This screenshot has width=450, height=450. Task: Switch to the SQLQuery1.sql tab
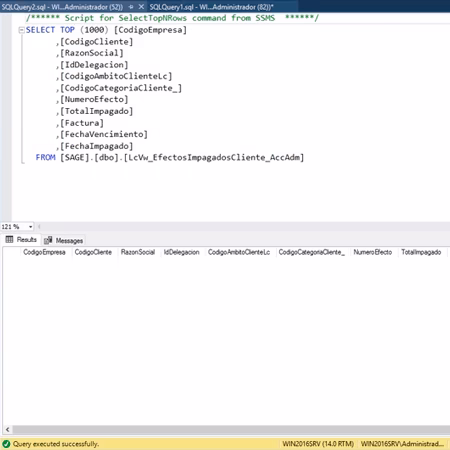(211, 7)
